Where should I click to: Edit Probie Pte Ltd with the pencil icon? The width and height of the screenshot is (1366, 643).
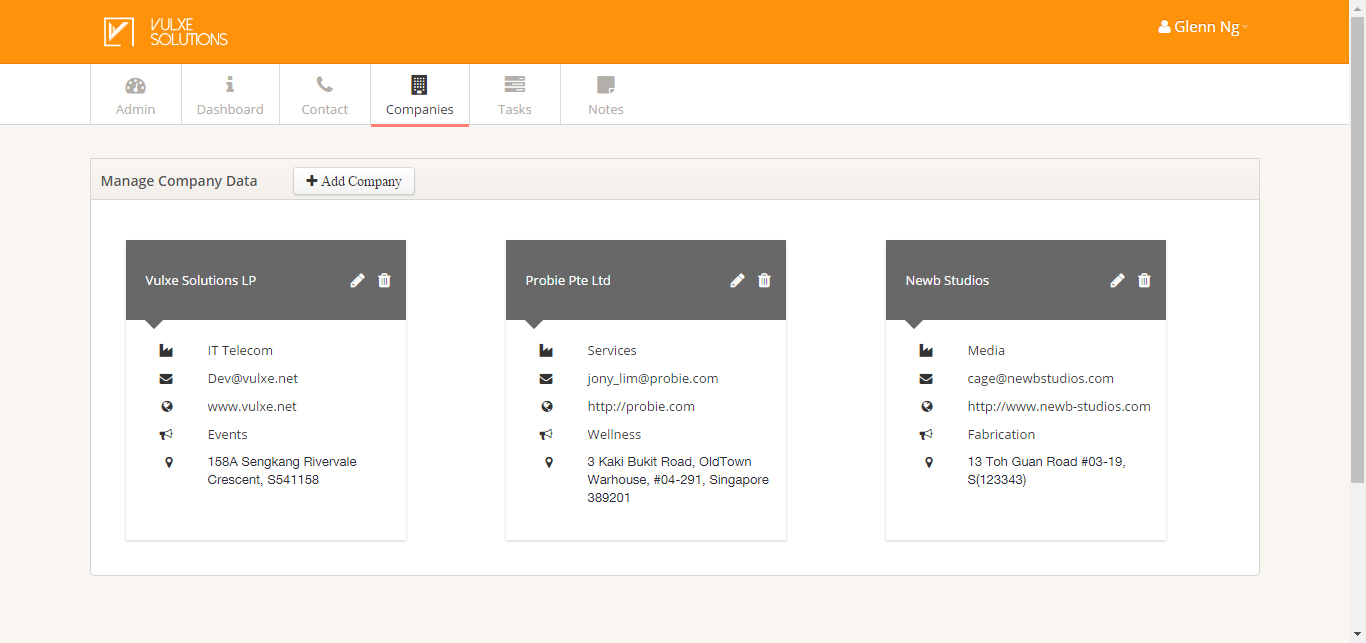737,281
